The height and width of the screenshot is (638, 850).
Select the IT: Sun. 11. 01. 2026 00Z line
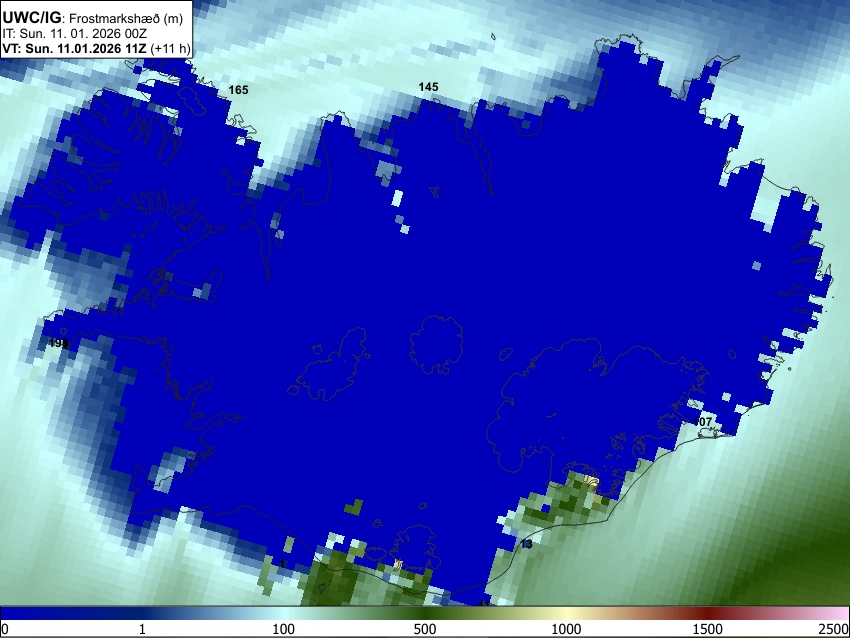pos(74,34)
